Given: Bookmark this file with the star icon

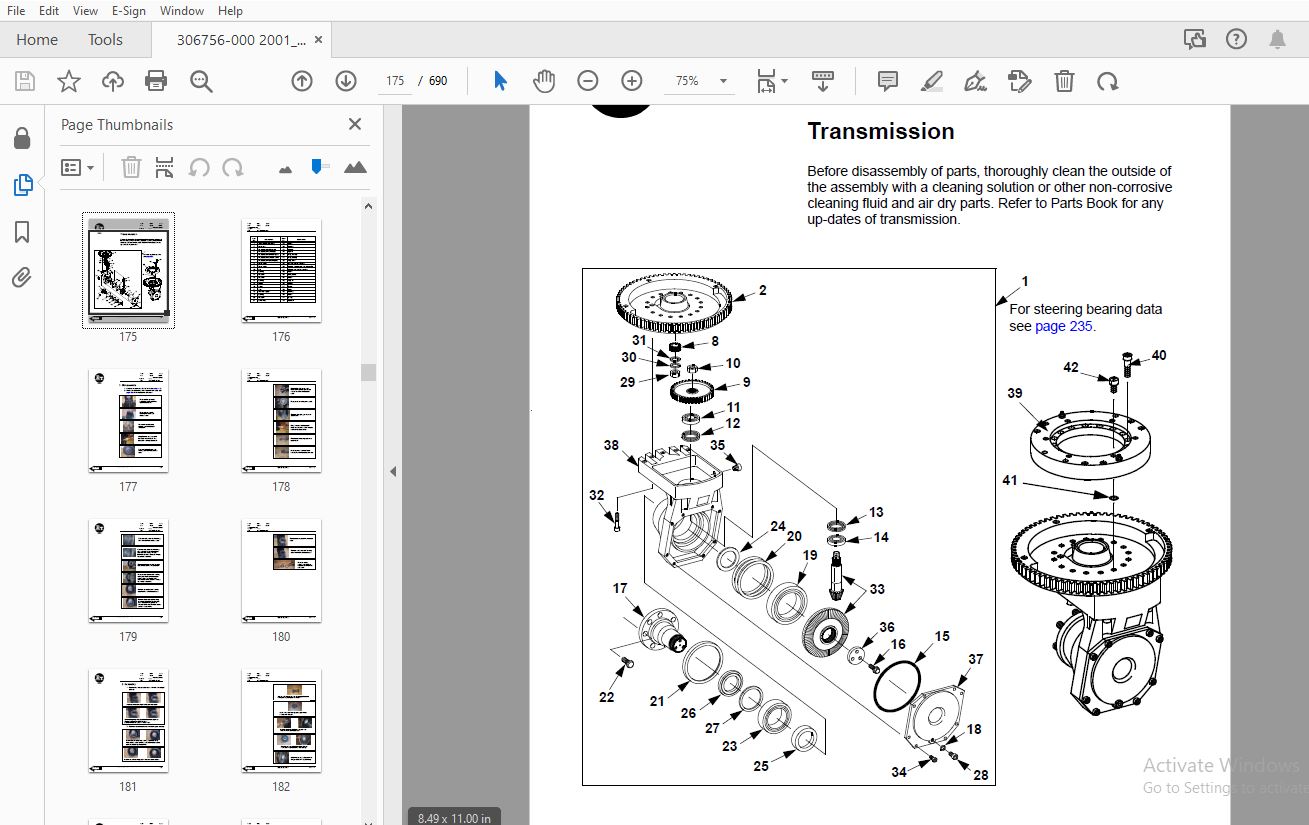Looking at the screenshot, I should (68, 81).
